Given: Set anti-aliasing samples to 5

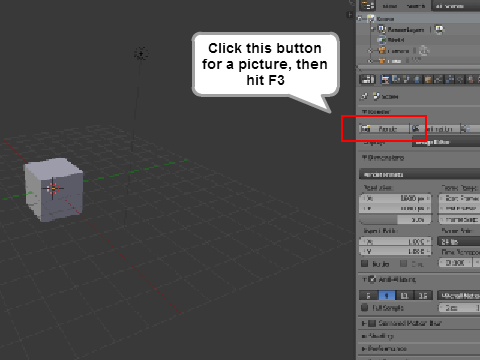Looking at the screenshot, I should coord(369,295).
